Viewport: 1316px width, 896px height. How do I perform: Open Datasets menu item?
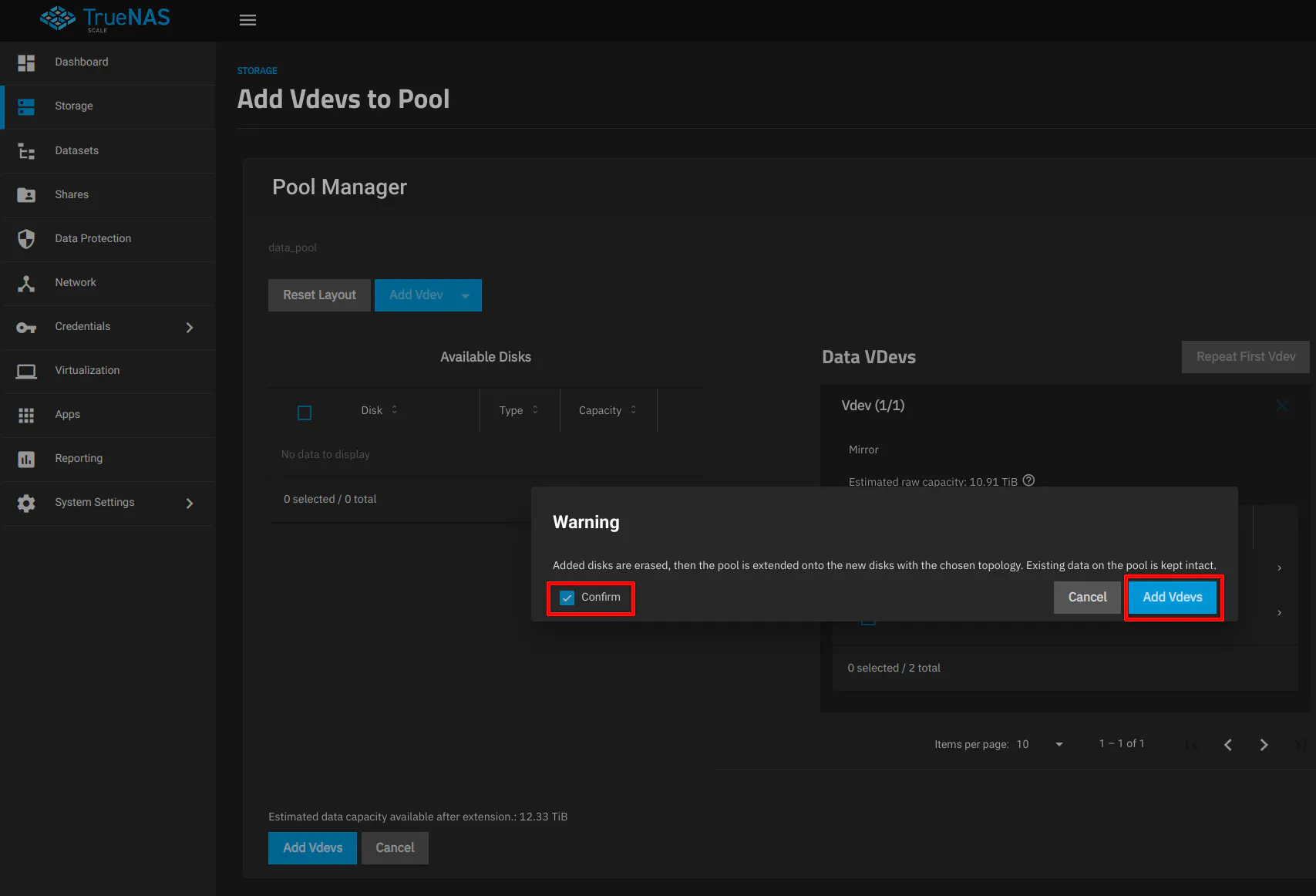coord(109,151)
